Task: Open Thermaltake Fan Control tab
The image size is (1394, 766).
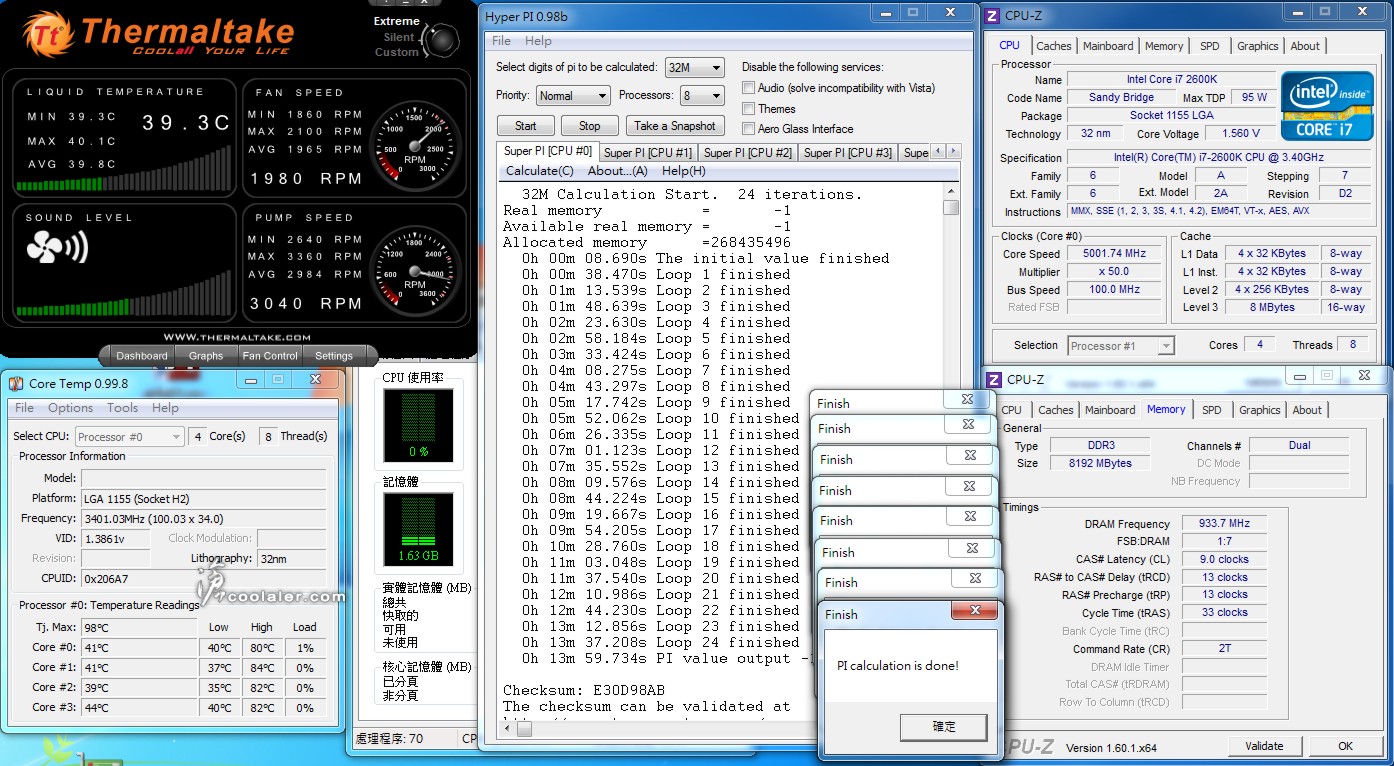Action: [270, 355]
